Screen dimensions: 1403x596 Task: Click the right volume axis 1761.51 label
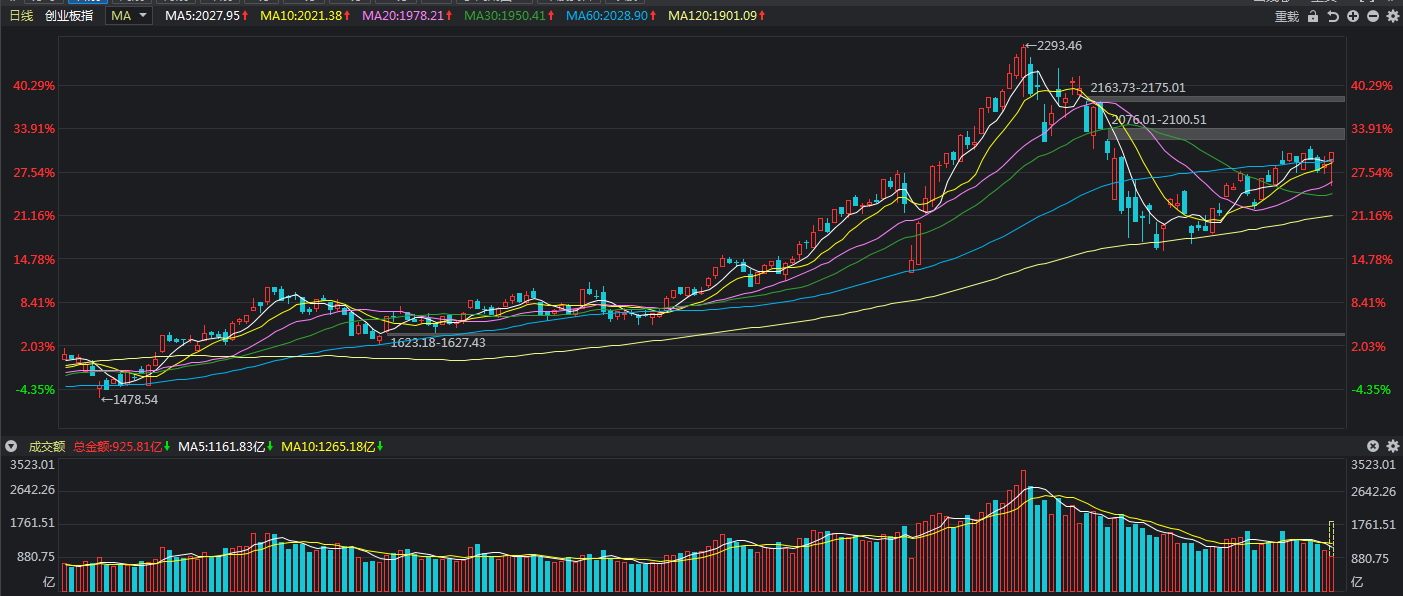[1372, 524]
